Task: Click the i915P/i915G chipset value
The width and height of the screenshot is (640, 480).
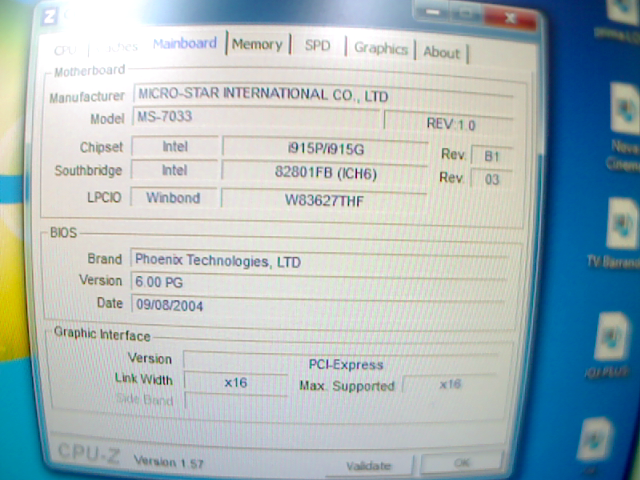Action: coord(325,149)
